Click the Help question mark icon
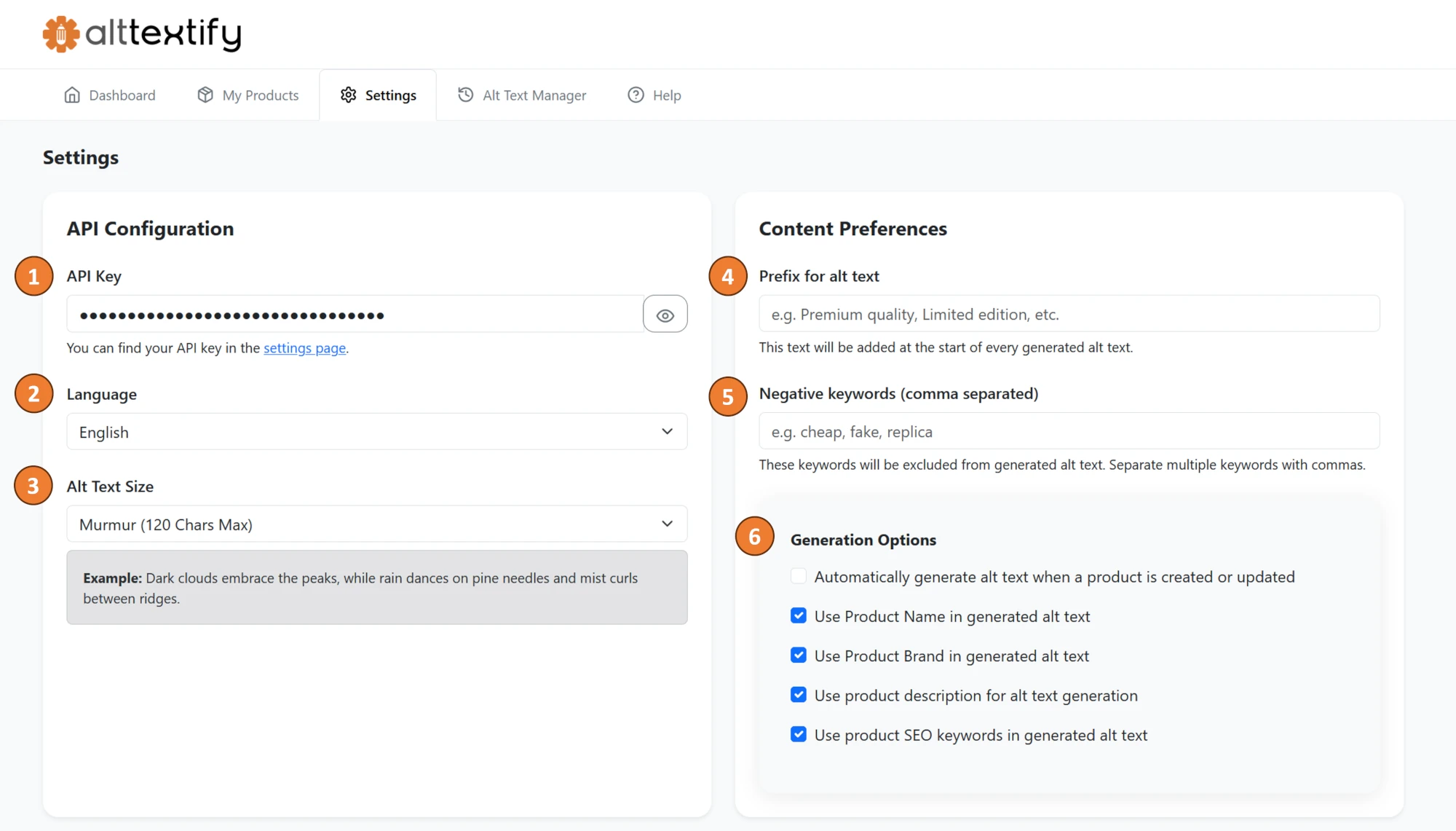Image resolution: width=1456 pixels, height=831 pixels. click(635, 95)
